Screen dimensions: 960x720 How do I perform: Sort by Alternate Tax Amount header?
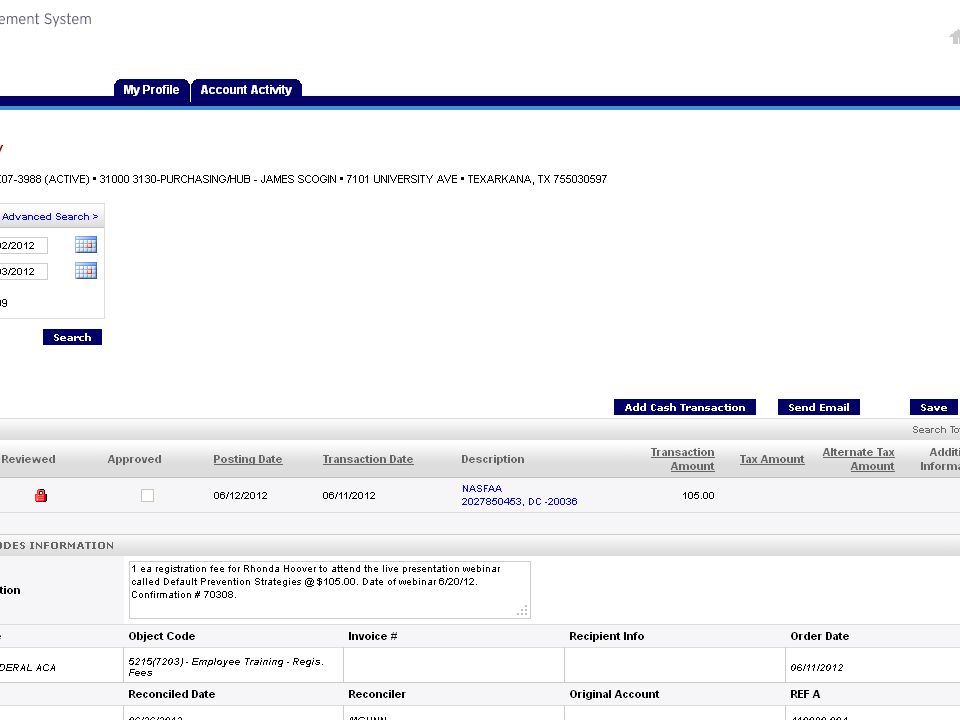pos(858,459)
